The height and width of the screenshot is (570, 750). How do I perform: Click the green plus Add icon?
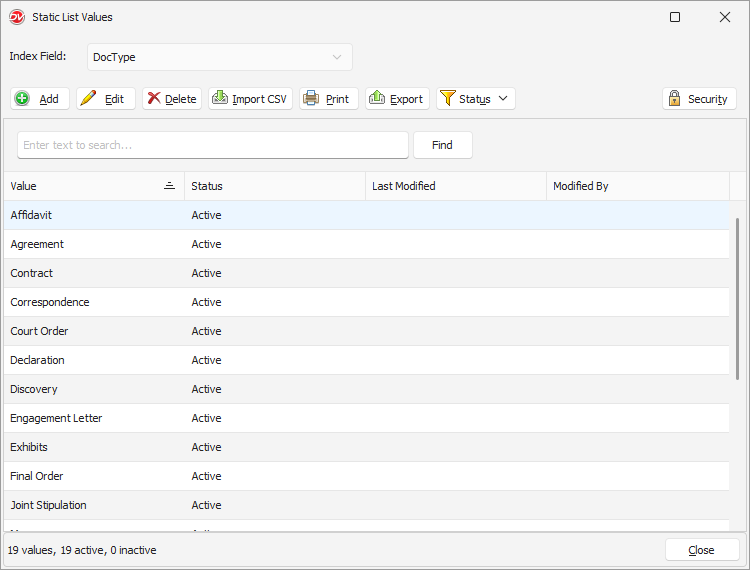click(22, 99)
